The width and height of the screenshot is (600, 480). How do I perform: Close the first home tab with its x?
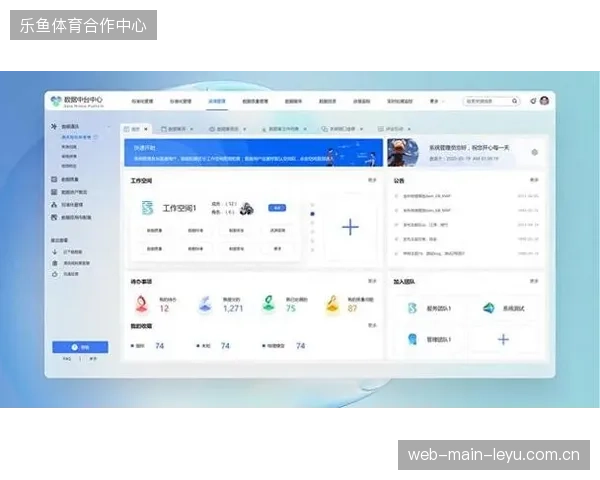tap(146, 129)
